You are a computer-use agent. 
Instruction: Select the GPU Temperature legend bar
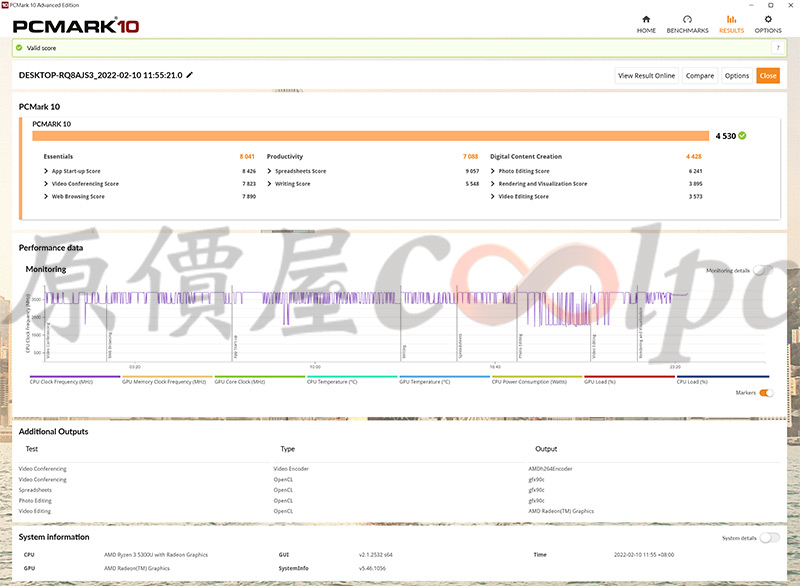444,376
